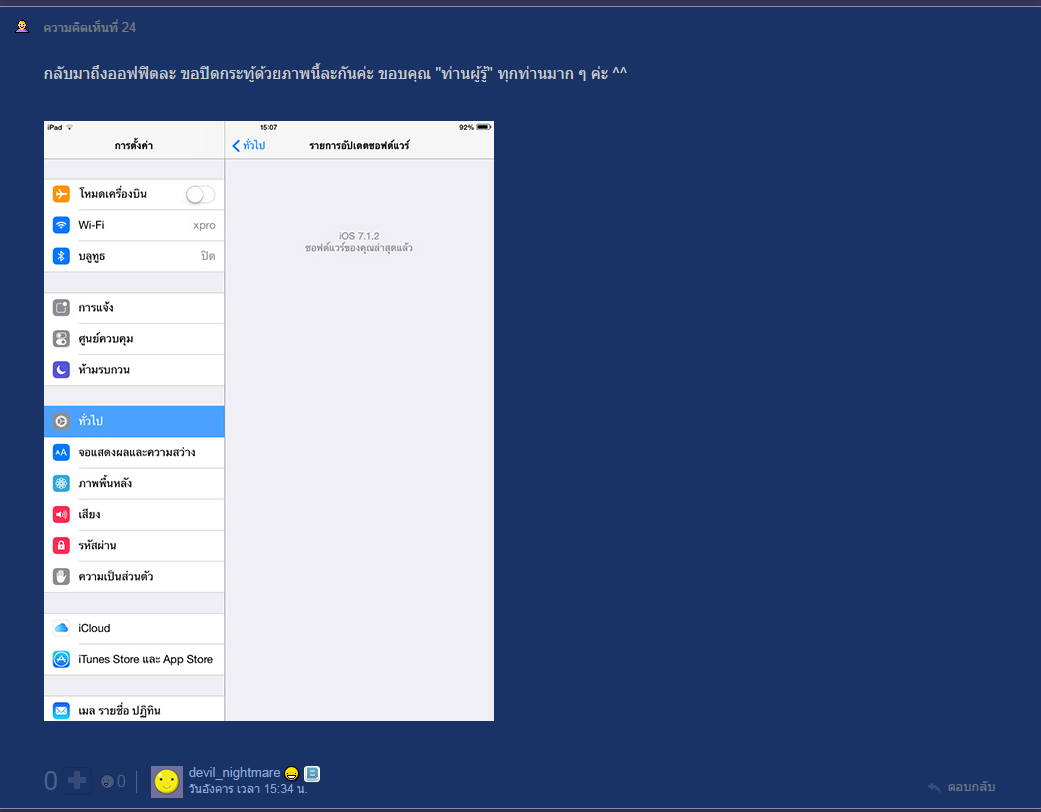This screenshot has width=1041, height=812.
Task: Click the General gear icon (ทั่วไป)
Action: click(61, 422)
